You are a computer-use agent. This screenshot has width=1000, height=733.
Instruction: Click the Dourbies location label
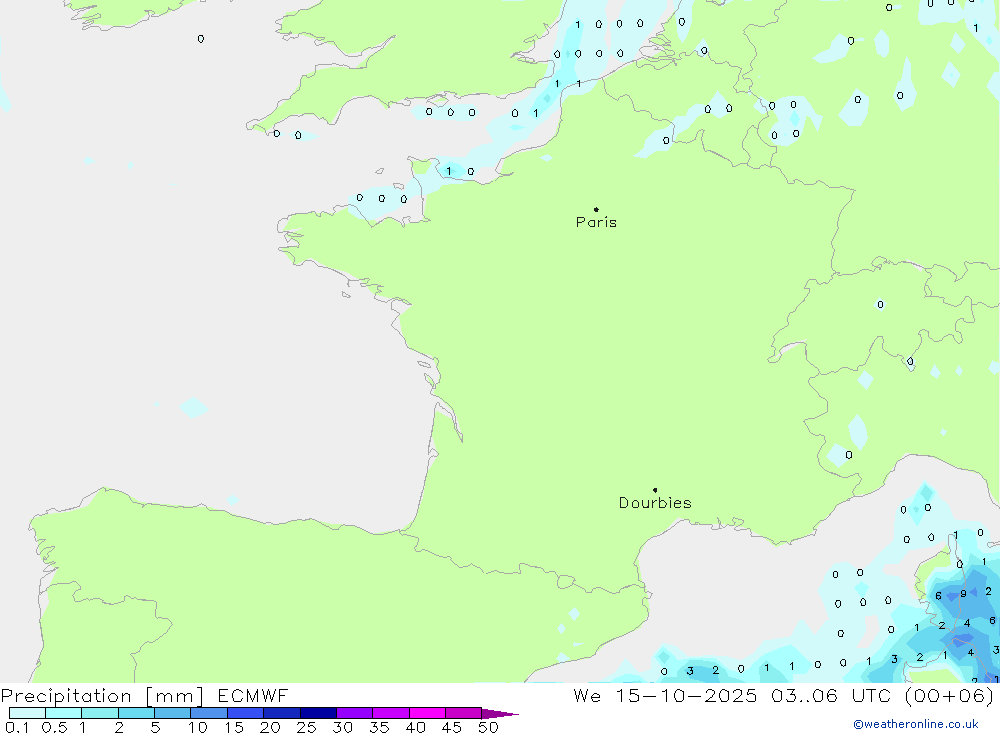(655, 503)
